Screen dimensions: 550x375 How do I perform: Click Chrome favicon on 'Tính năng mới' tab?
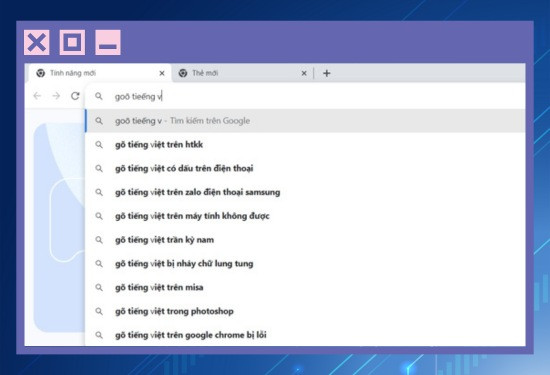41,73
